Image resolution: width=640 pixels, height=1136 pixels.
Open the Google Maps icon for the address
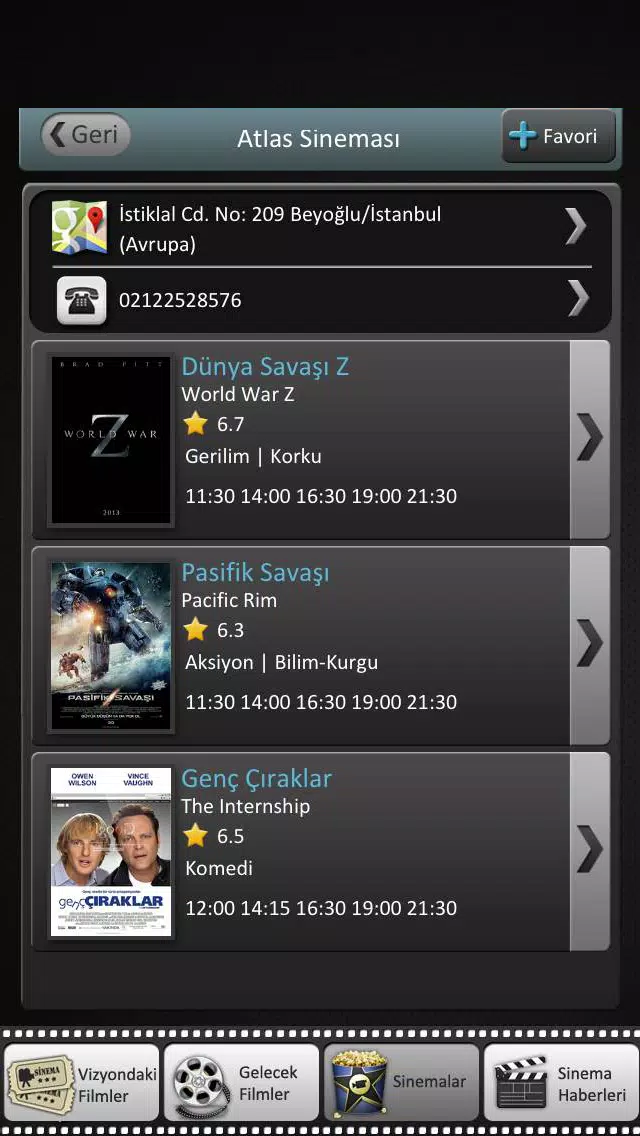[79, 227]
